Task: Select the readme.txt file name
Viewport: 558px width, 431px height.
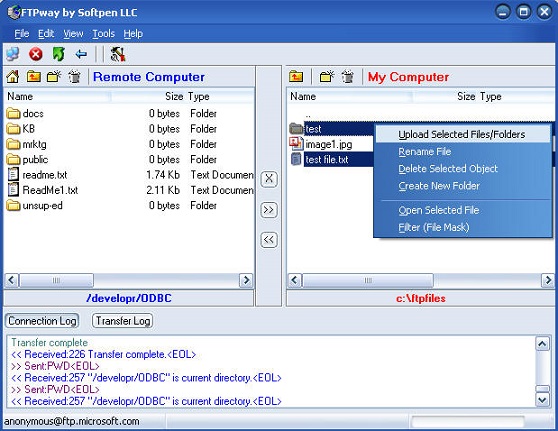Action: click(45, 175)
